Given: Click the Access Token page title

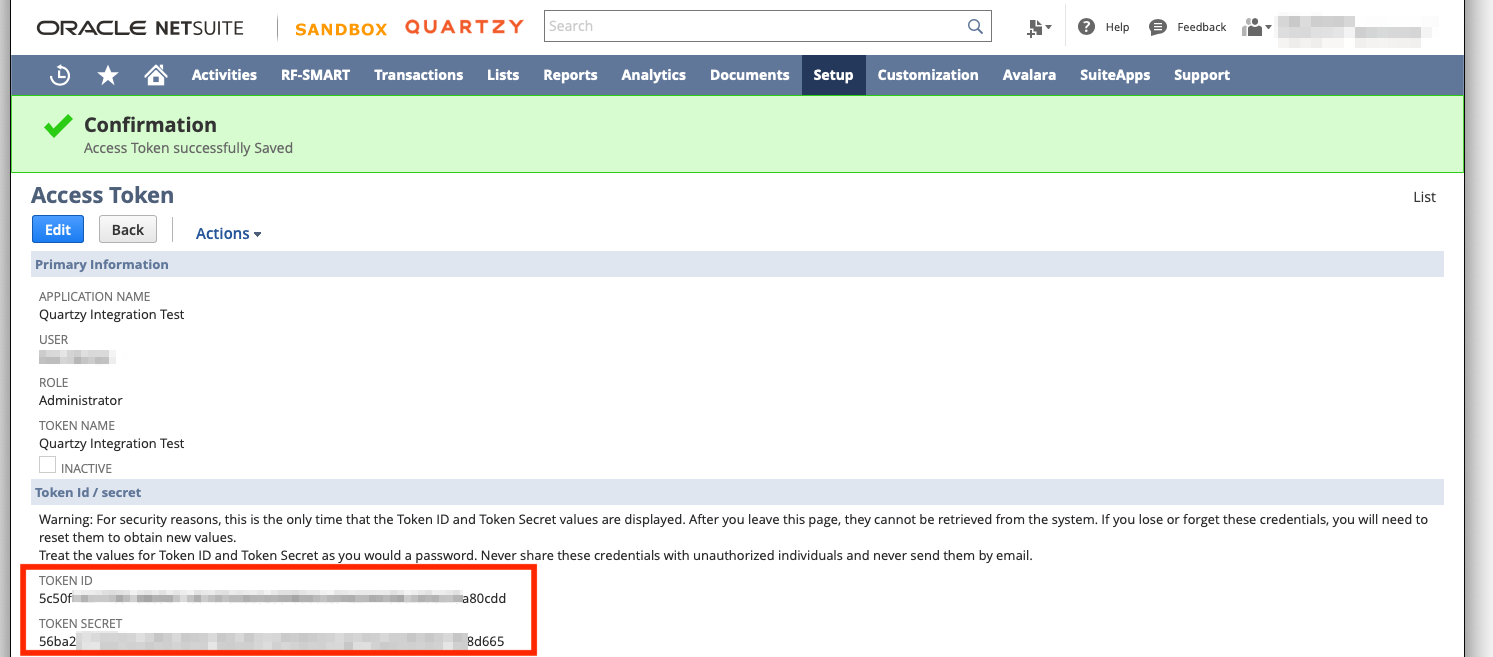Looking at the screenshot, I should [103, 195].
